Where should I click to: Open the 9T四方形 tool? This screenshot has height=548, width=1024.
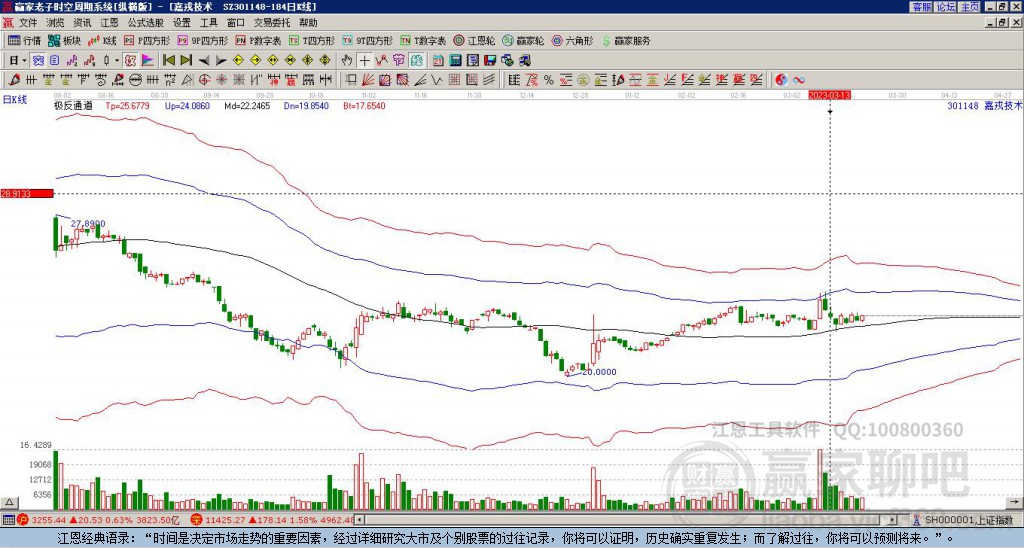367,40
